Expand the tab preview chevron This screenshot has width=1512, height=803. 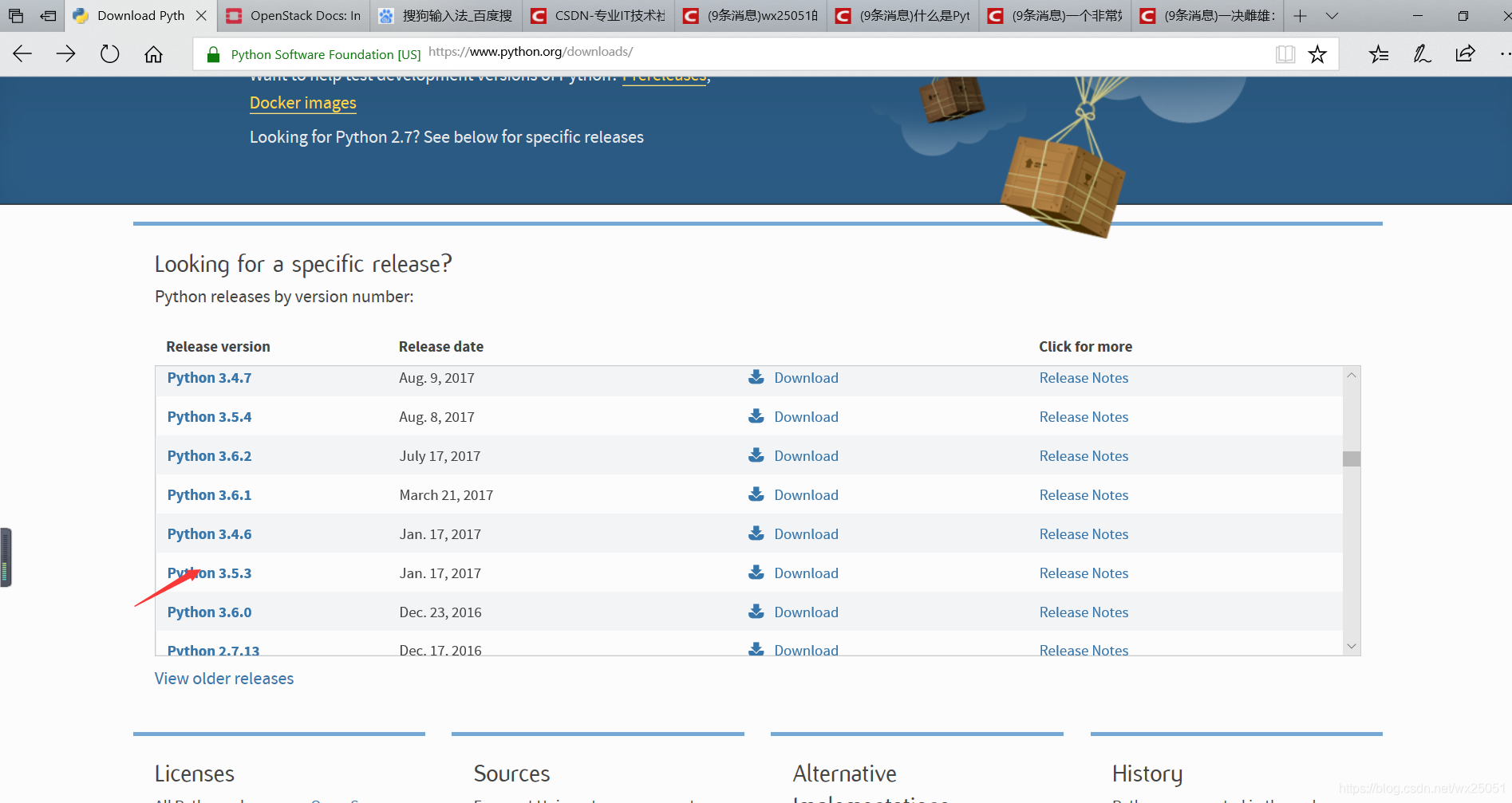(x=1332, y=15)
